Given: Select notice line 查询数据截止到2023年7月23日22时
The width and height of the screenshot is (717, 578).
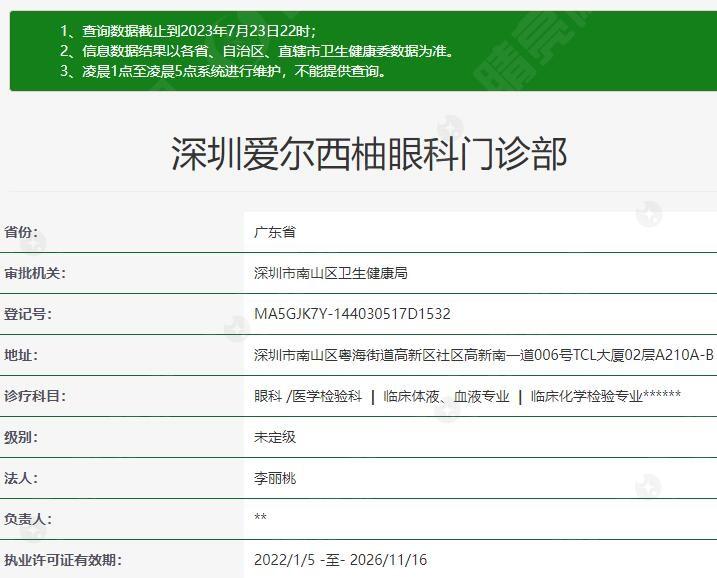Looking at the screenshot, I should pos(188,31).
